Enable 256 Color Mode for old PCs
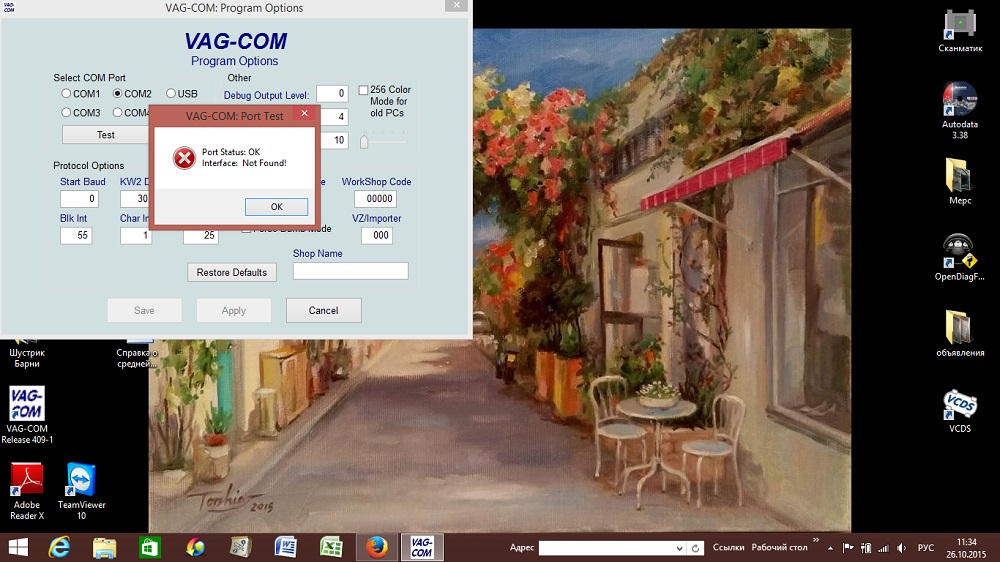The height and width of the screenshot is (562, 1000). coord(364,90)
